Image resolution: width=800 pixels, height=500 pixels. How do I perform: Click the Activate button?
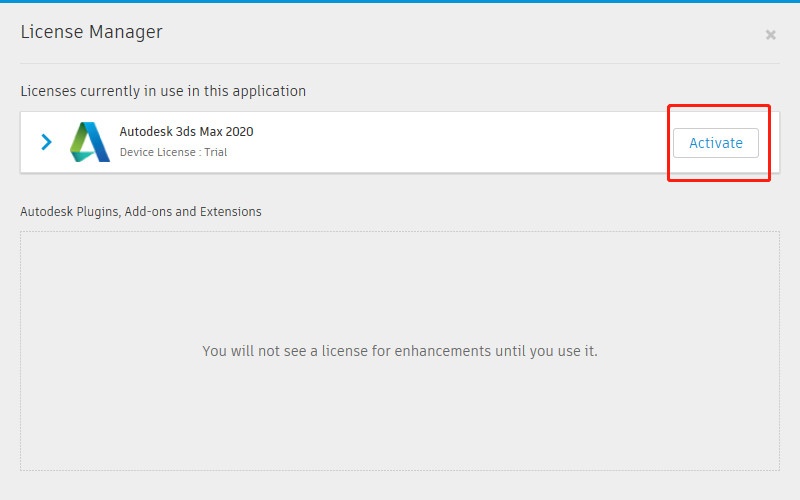pos(715,143)
